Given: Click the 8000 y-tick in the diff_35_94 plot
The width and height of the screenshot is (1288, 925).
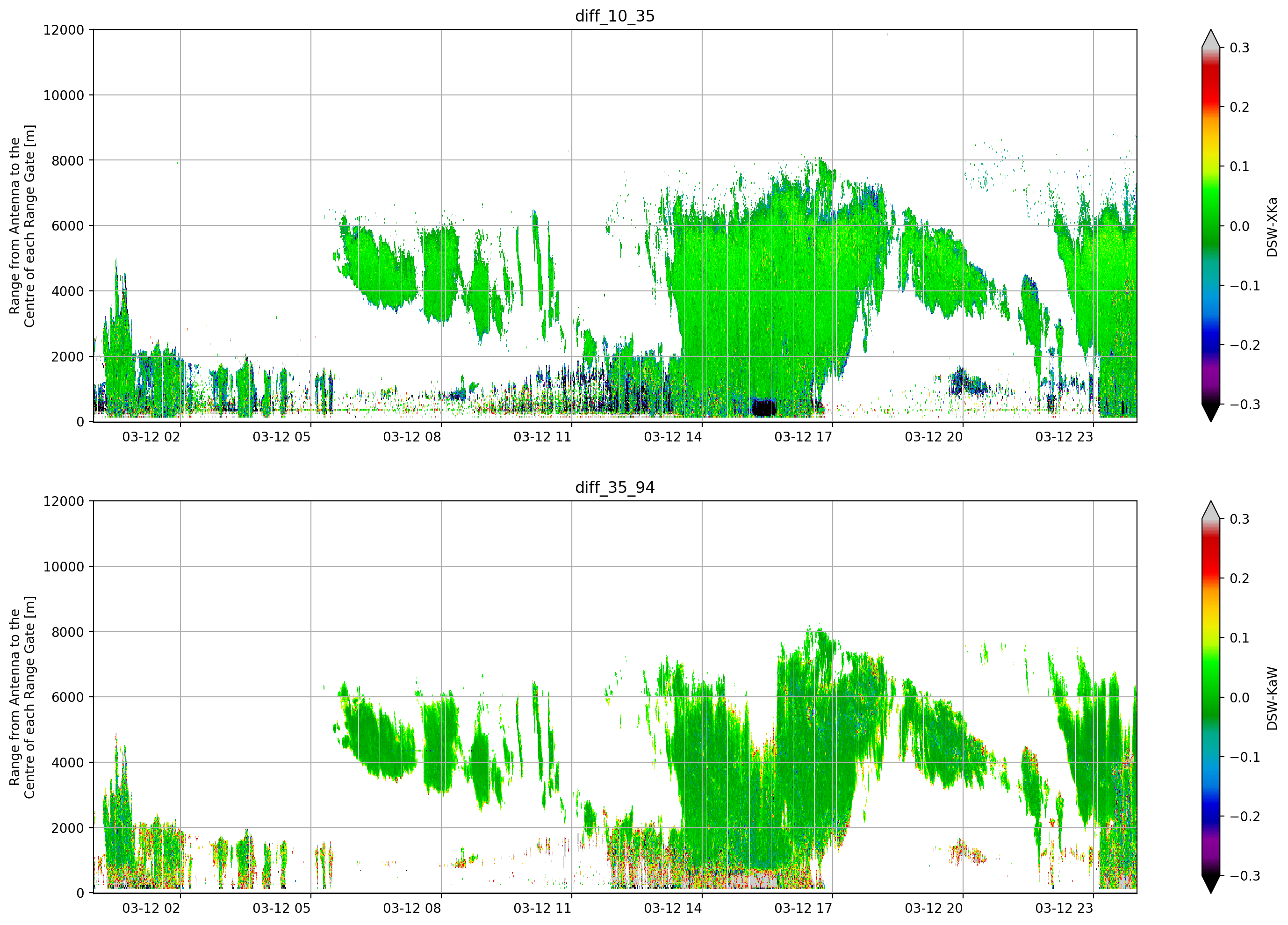Looking at the screenshot, I should coord(68,632).
